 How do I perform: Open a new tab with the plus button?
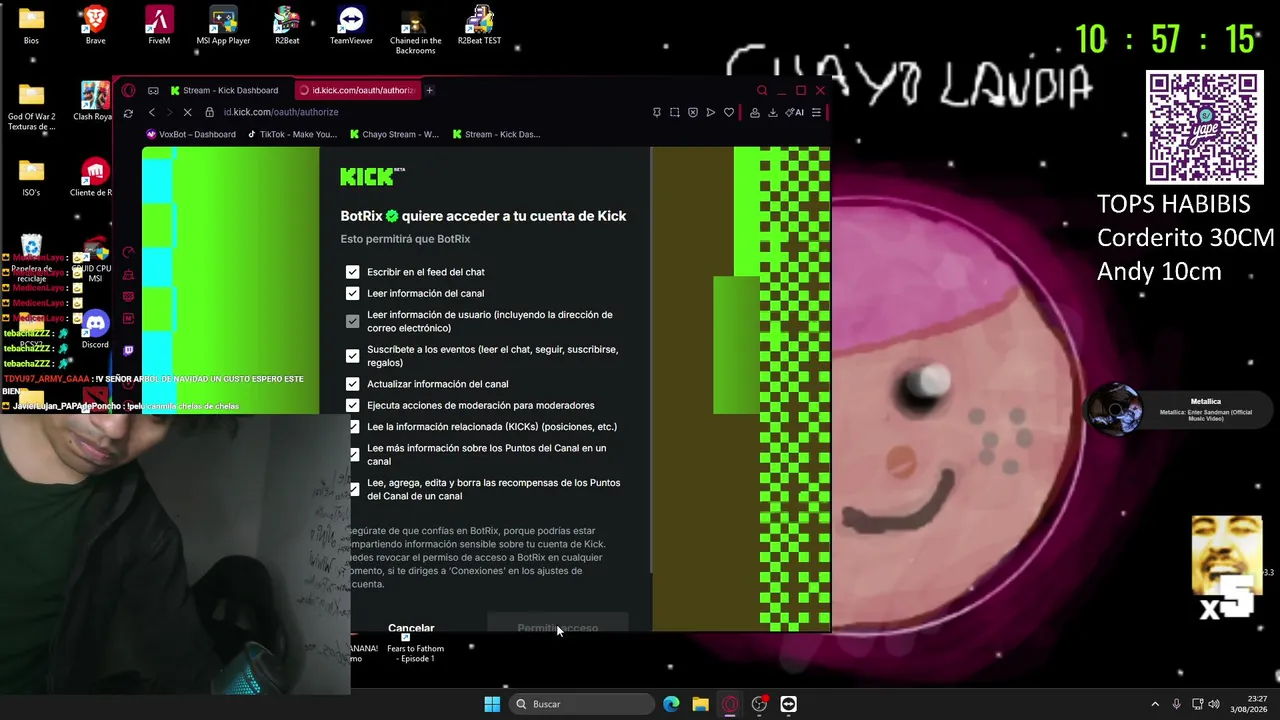tap(429, 90)
